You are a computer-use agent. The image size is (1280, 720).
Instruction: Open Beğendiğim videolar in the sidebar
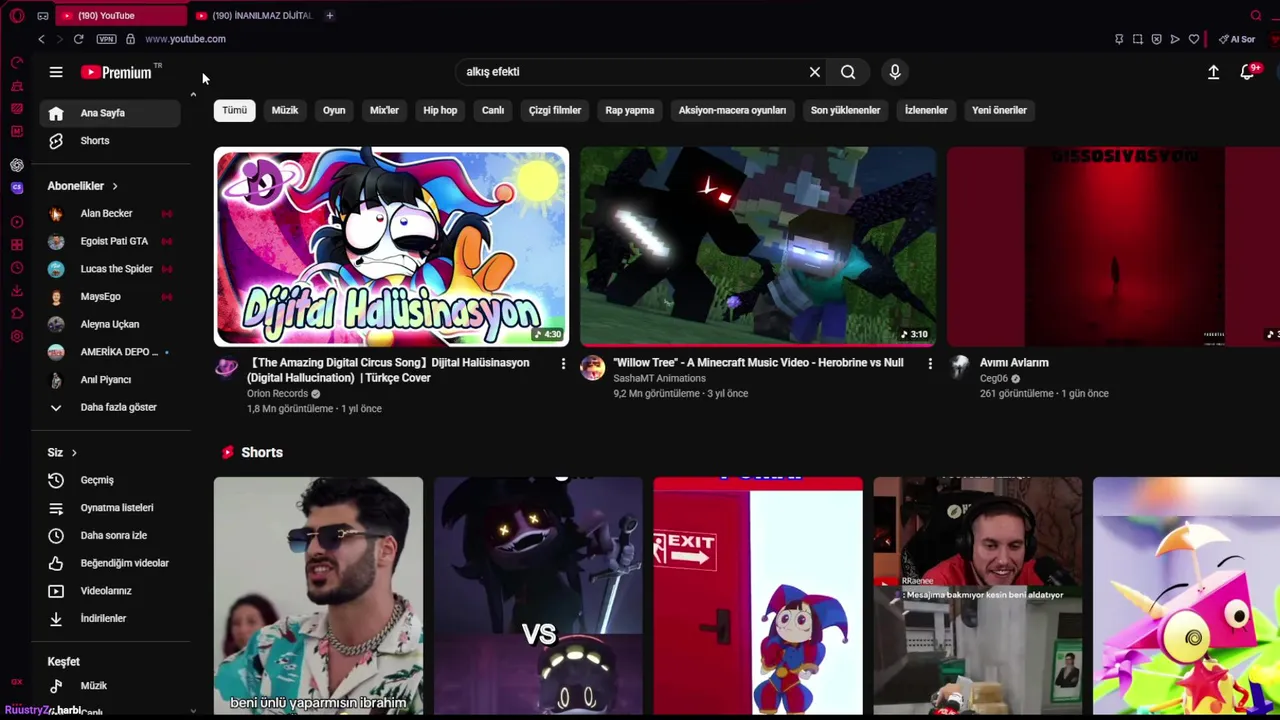(110, 563)
